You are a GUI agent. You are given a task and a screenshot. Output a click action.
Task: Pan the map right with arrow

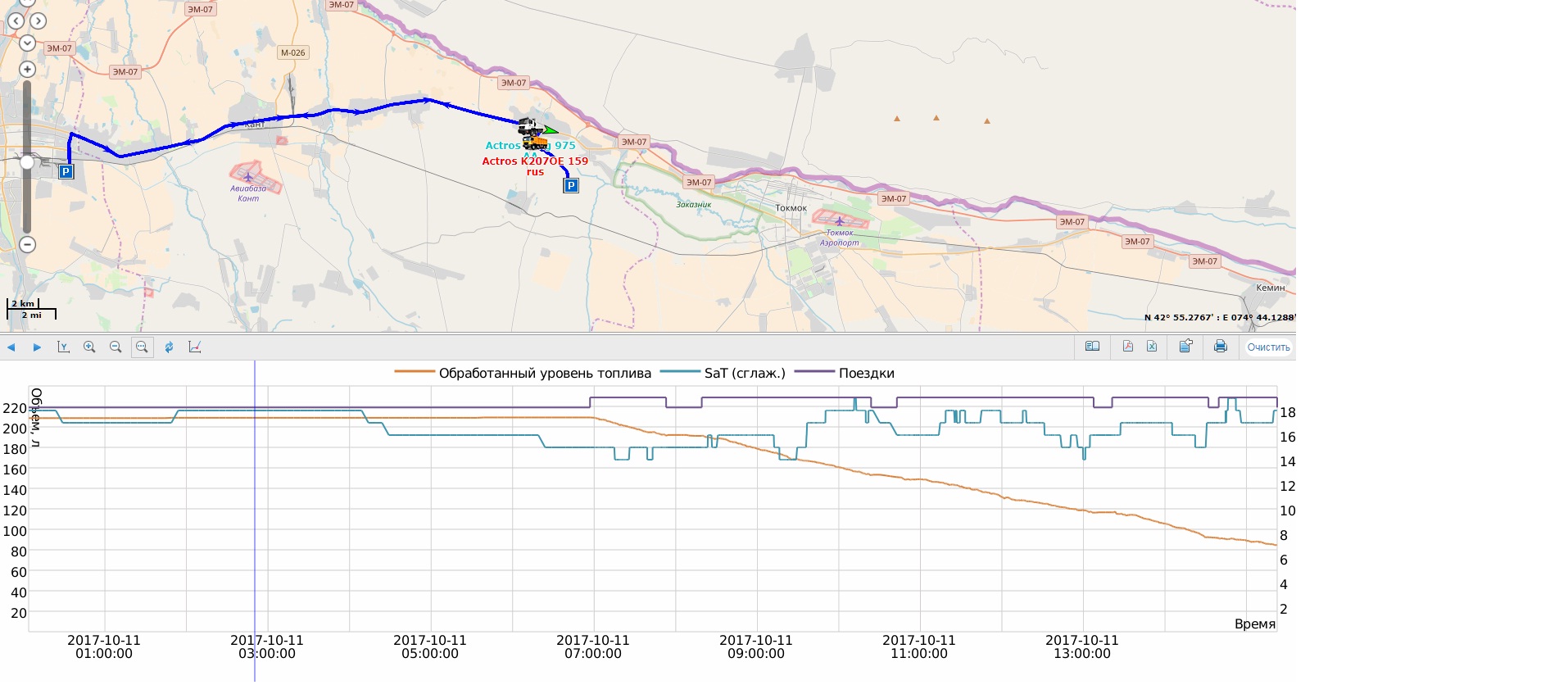(39, 21)
